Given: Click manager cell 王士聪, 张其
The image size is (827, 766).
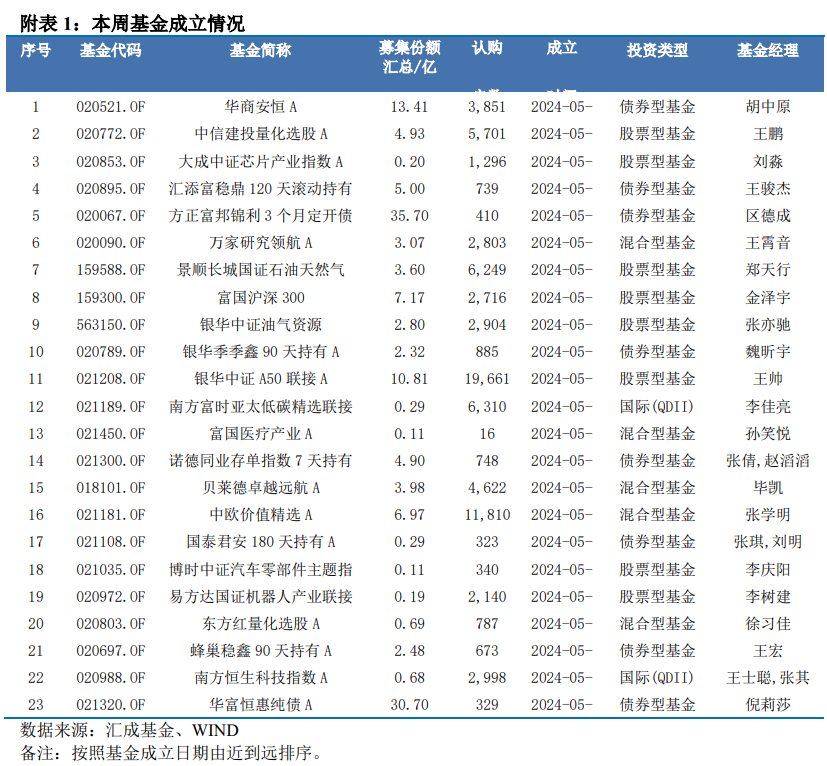Looking at the screenshot, I should (767, 678).
